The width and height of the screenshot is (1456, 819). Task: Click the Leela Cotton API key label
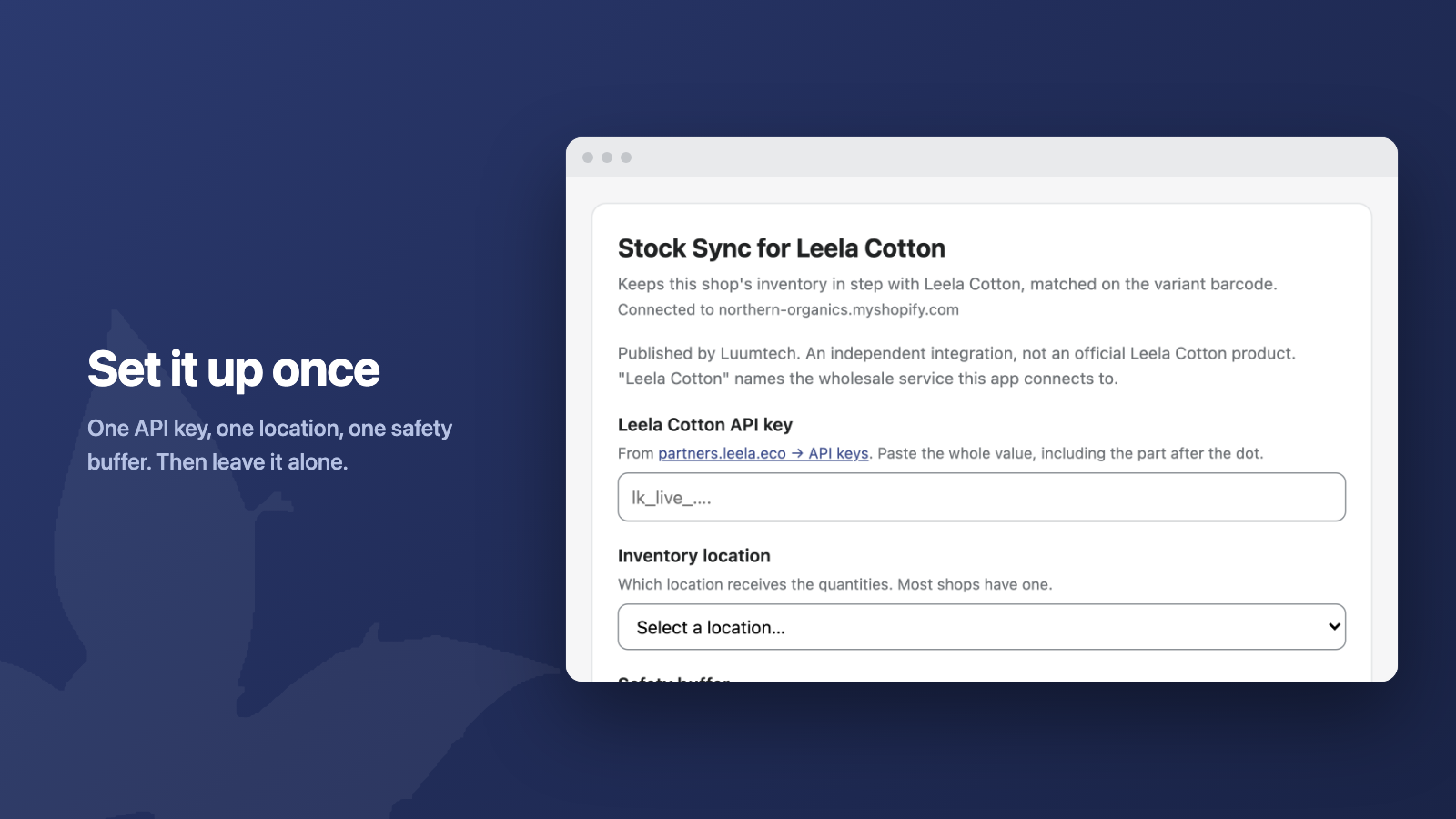pos(705,425)
